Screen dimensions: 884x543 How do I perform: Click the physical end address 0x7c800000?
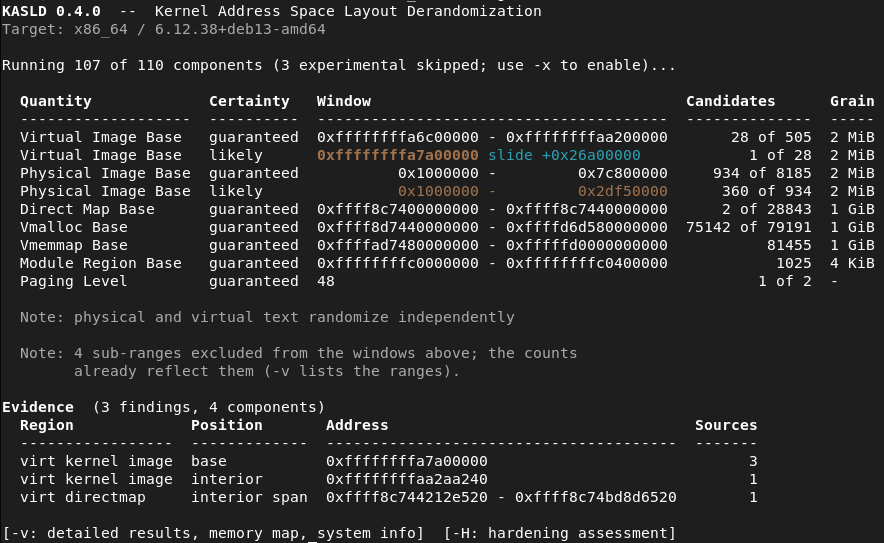(623, 173)
